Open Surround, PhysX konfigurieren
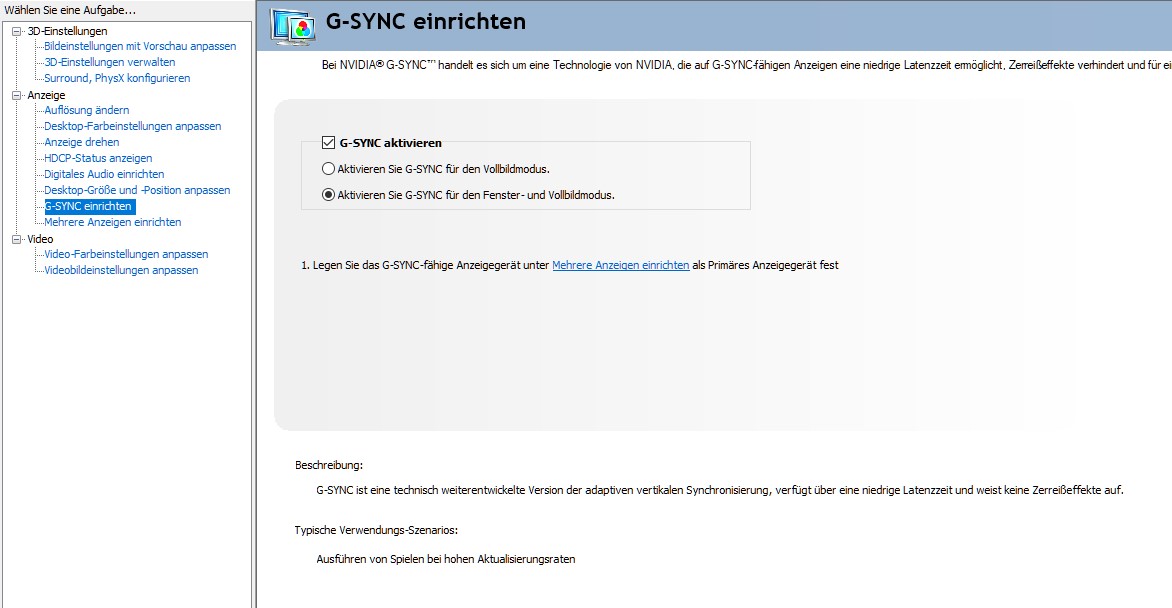 117,78
